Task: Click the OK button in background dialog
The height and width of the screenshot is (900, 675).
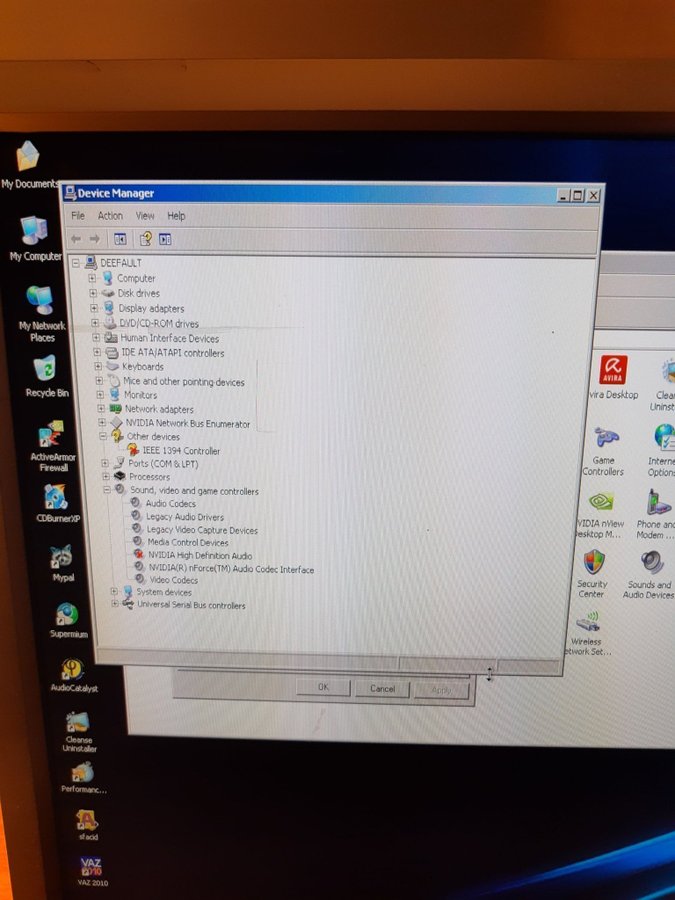Action: tap(323, 688)
